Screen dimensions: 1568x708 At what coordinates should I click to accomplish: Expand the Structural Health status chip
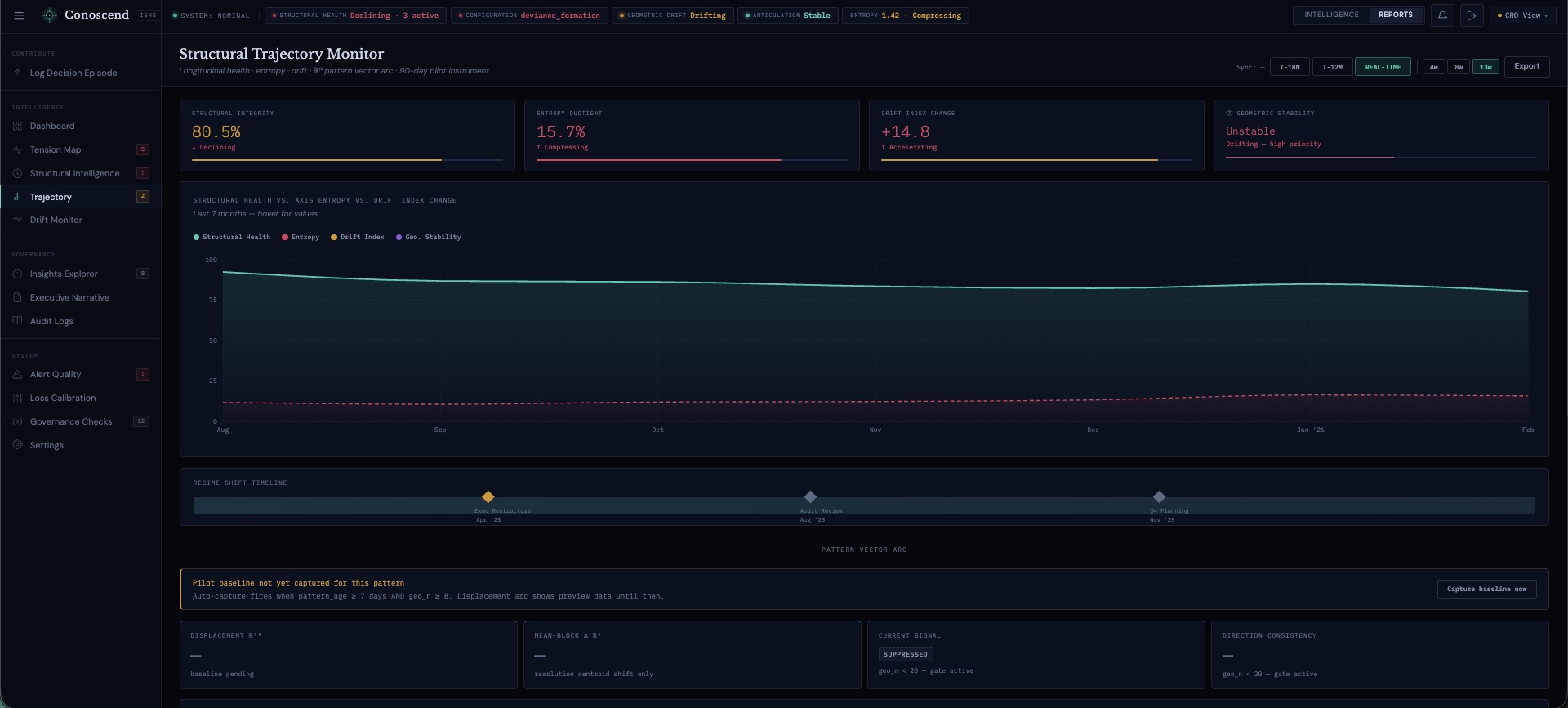pyautogui.click(x=355, y=16)
